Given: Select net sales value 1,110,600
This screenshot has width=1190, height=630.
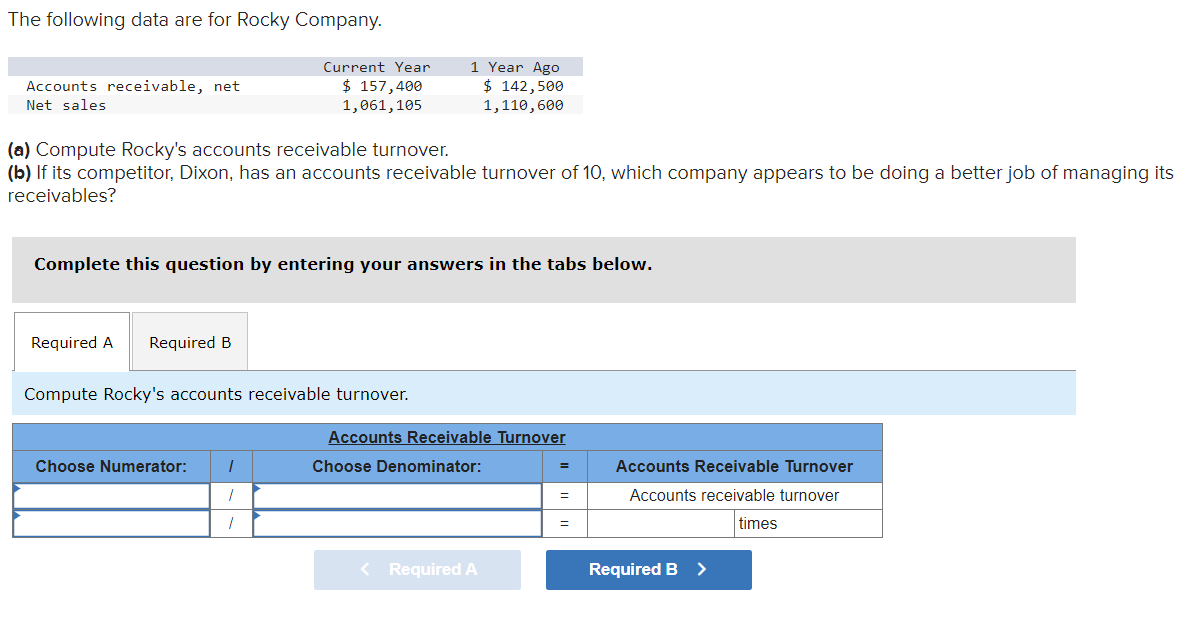Looking at the screenshot, I should click(x=524, y=106).
